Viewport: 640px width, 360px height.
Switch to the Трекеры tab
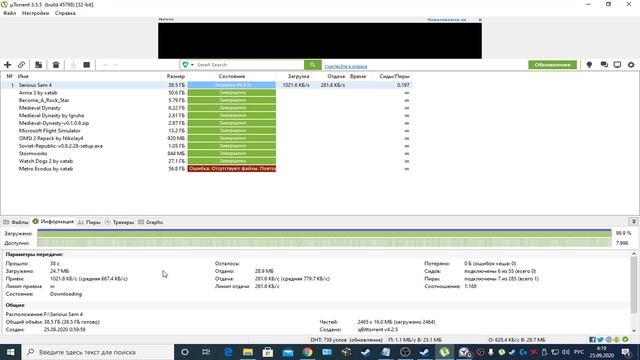coord(119,222)
